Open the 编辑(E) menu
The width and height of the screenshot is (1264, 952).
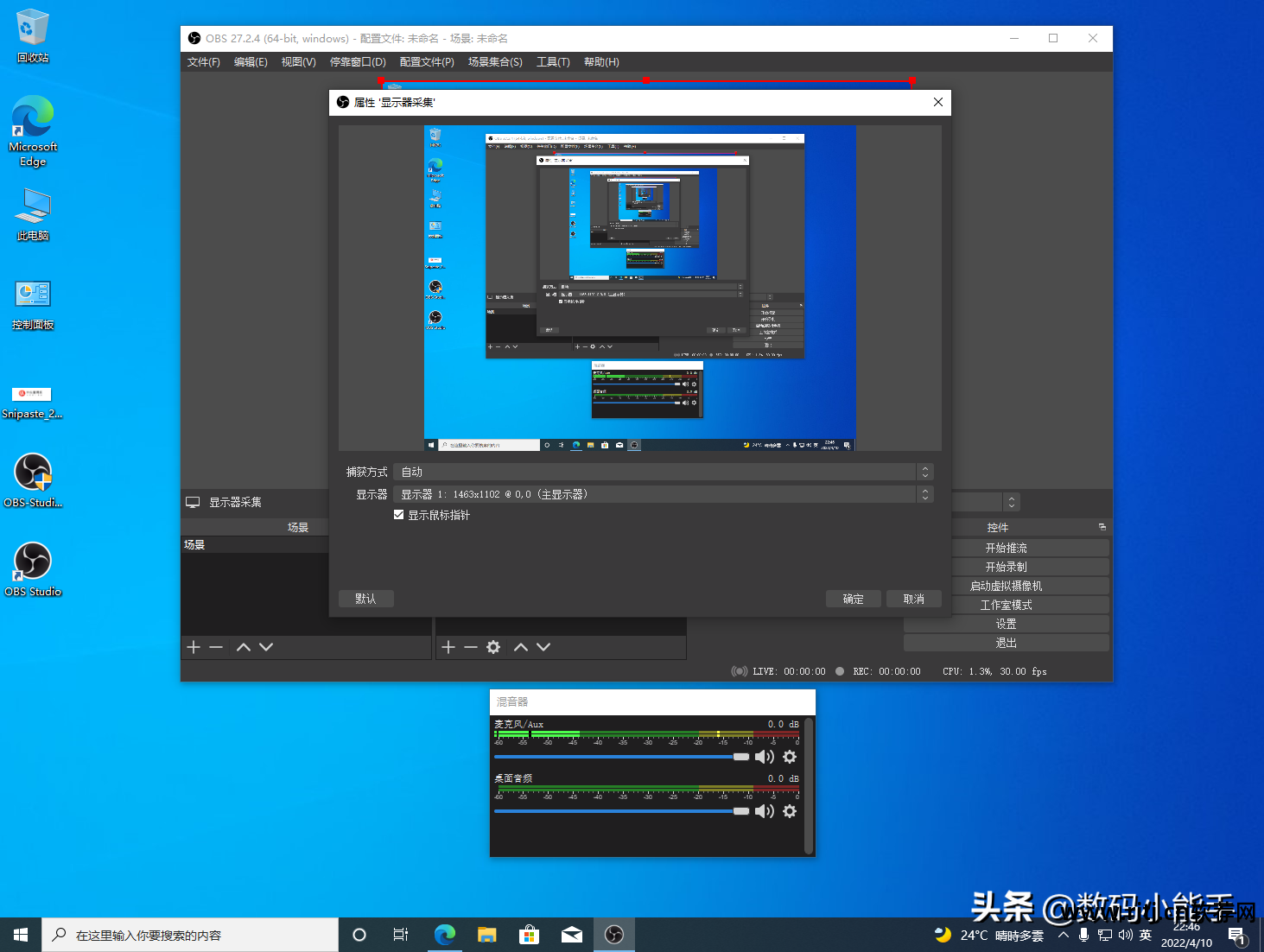tap(251, 62)
